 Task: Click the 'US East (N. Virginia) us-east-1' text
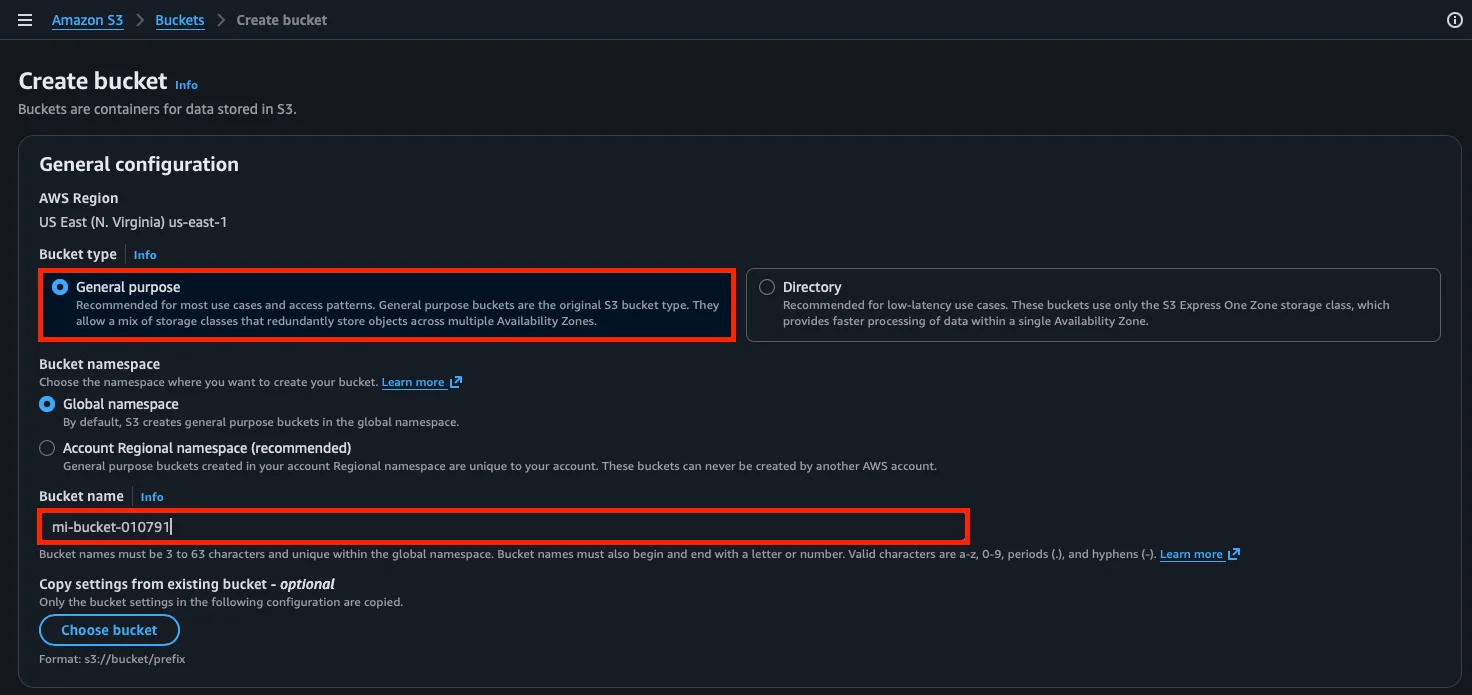(133, 222)
